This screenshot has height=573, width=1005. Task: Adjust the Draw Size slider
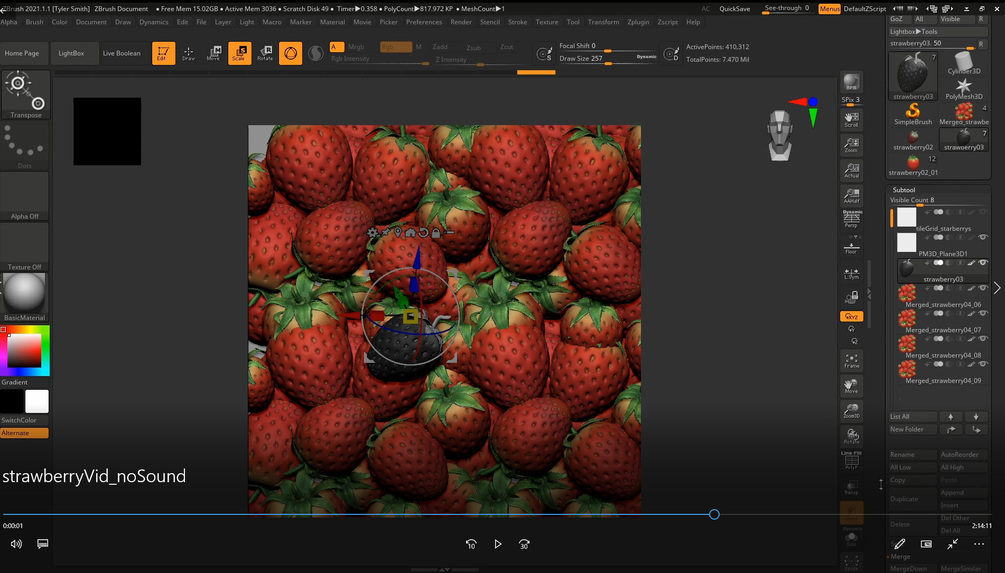coord(608,58)
